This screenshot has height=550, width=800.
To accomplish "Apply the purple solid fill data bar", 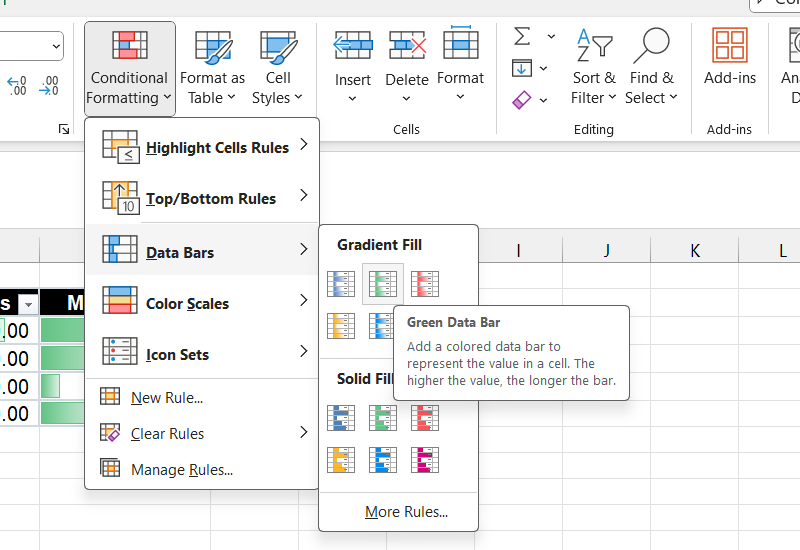I will (425, 460).
